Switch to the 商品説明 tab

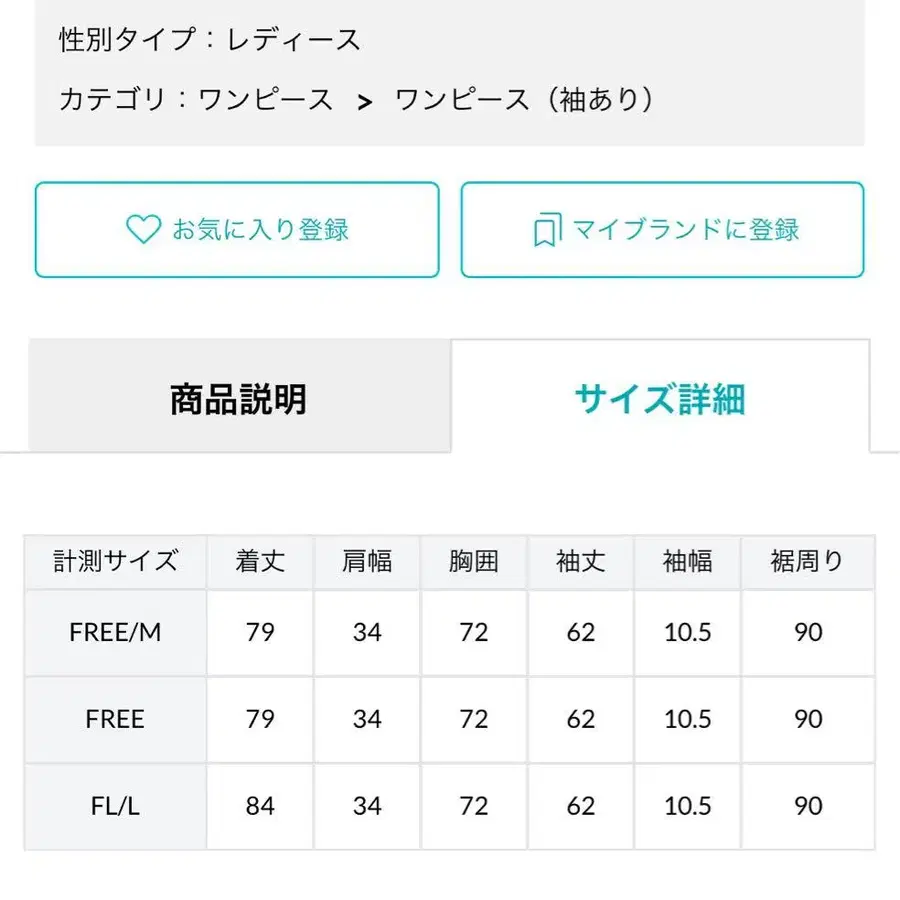[240, 397]
